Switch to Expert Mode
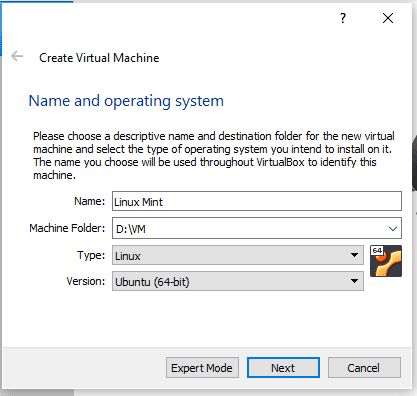417x396 pixels. pyautogui.click(x=202, y=368)
